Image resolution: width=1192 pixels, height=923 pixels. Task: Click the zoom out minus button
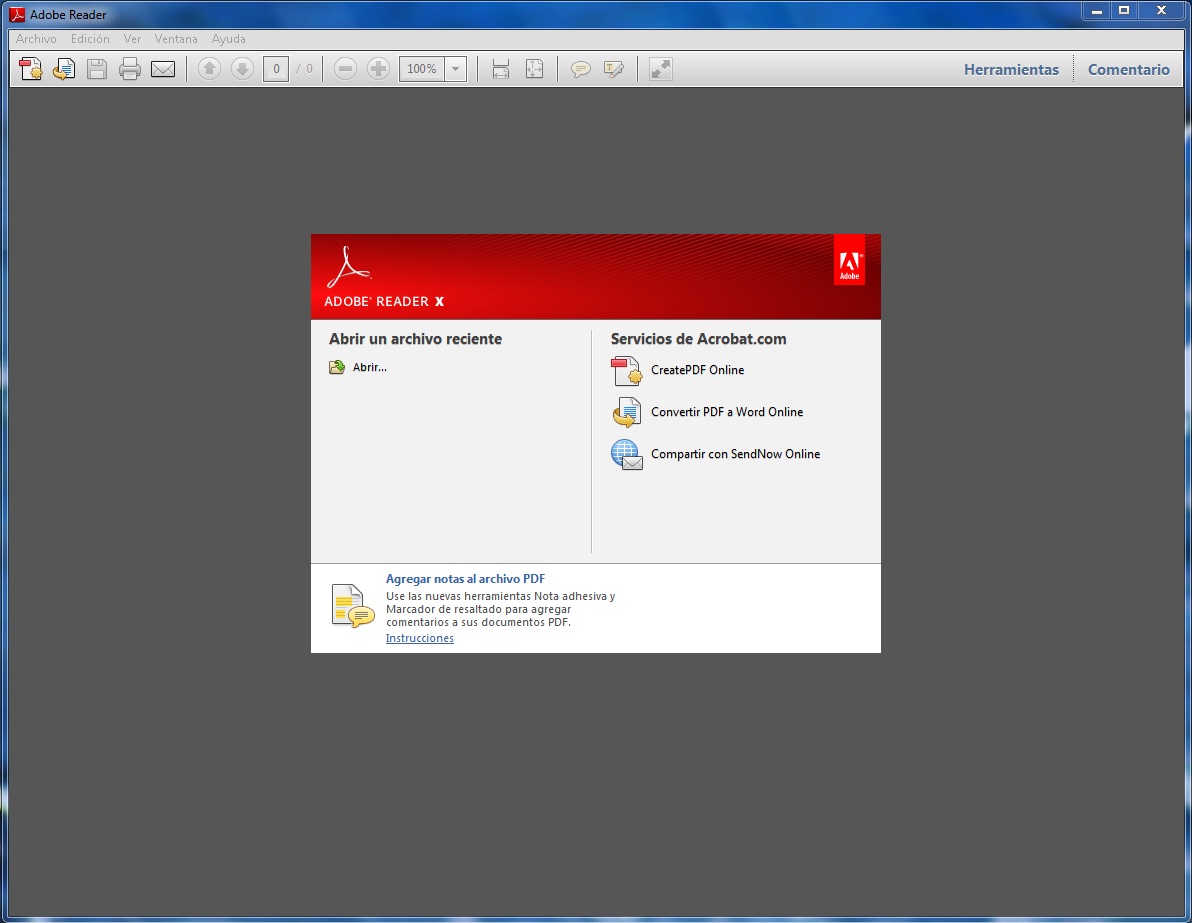[345, 69]
